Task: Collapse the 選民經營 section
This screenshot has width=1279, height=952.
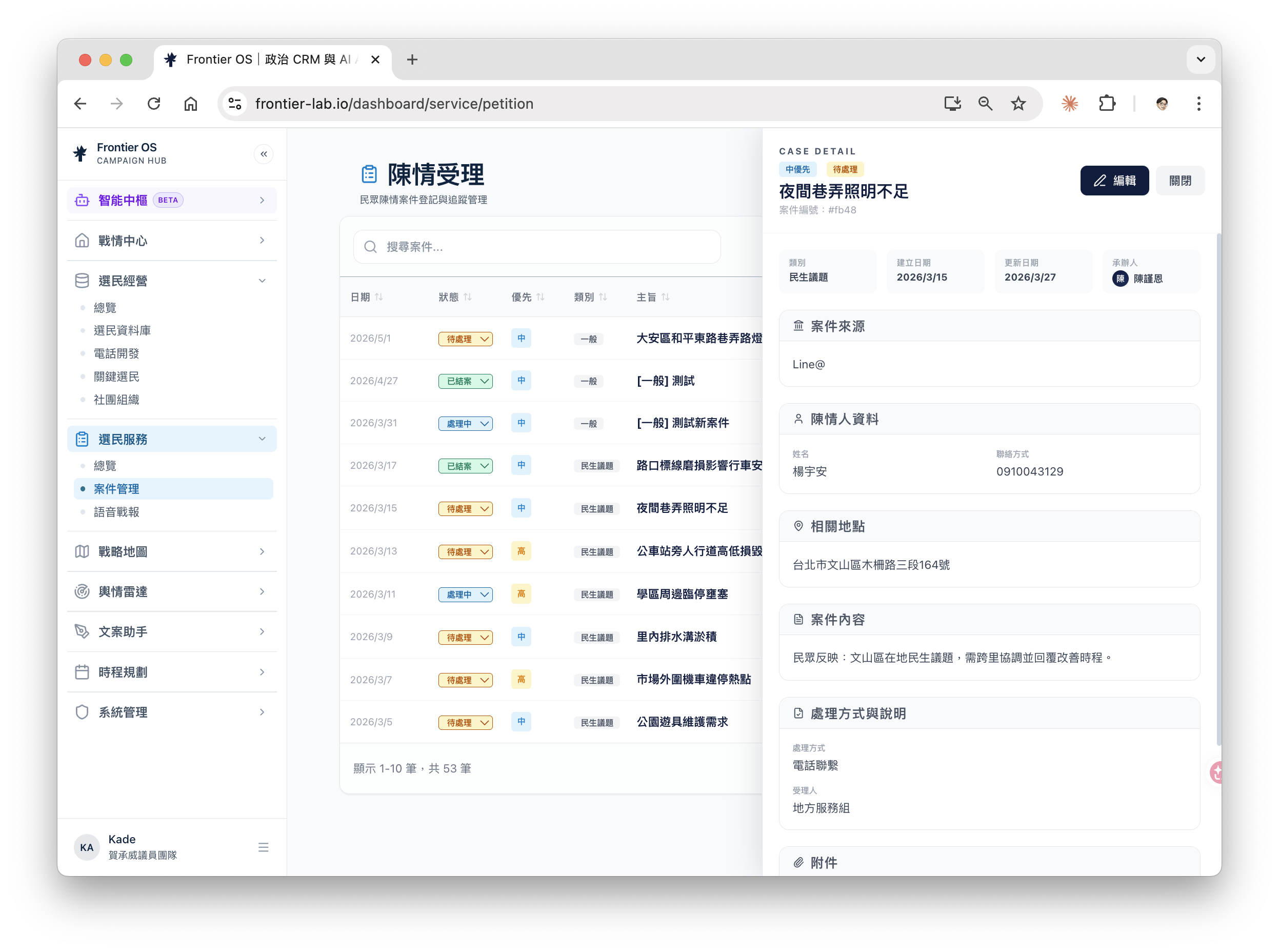Action: pyautogui.click(x=172, y=281)
